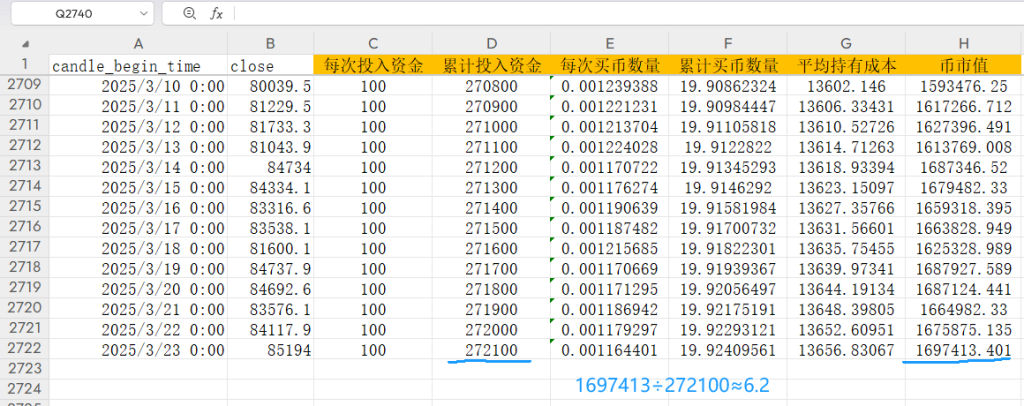Expand the name box dropdown arrow
This screenshot has width=1024, height=406.
[x=143, y=14]
